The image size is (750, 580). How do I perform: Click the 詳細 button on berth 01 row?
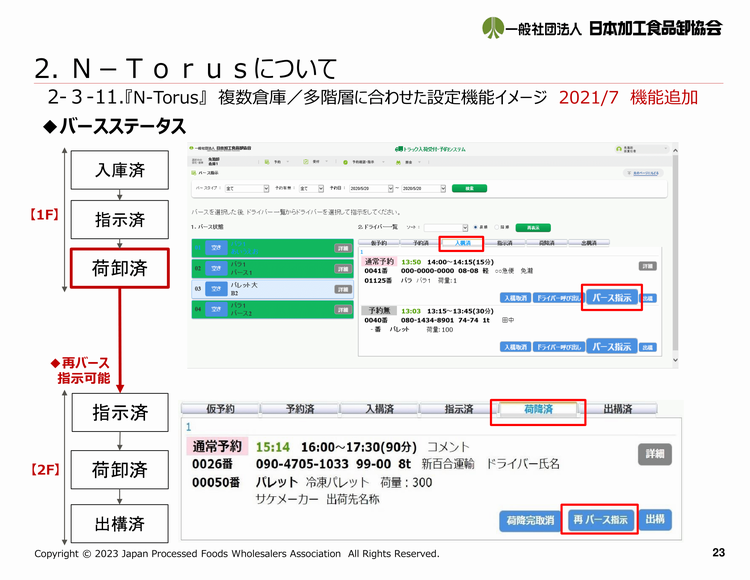[x=342, y=248]
